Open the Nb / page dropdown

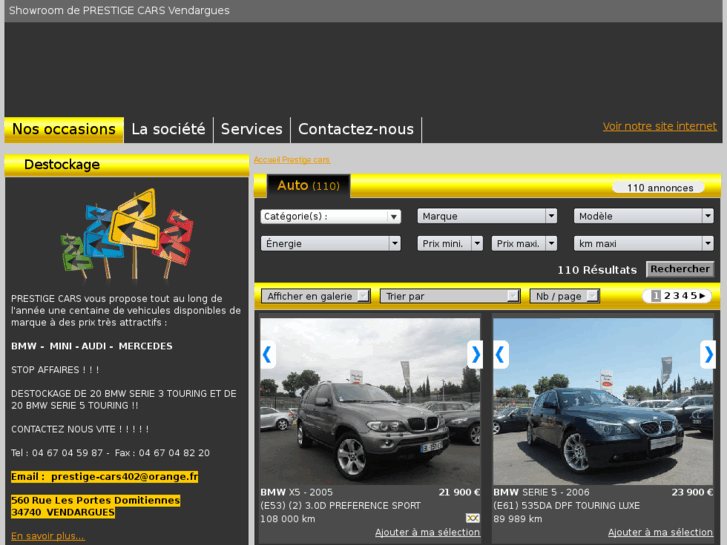tap(565, 296)
